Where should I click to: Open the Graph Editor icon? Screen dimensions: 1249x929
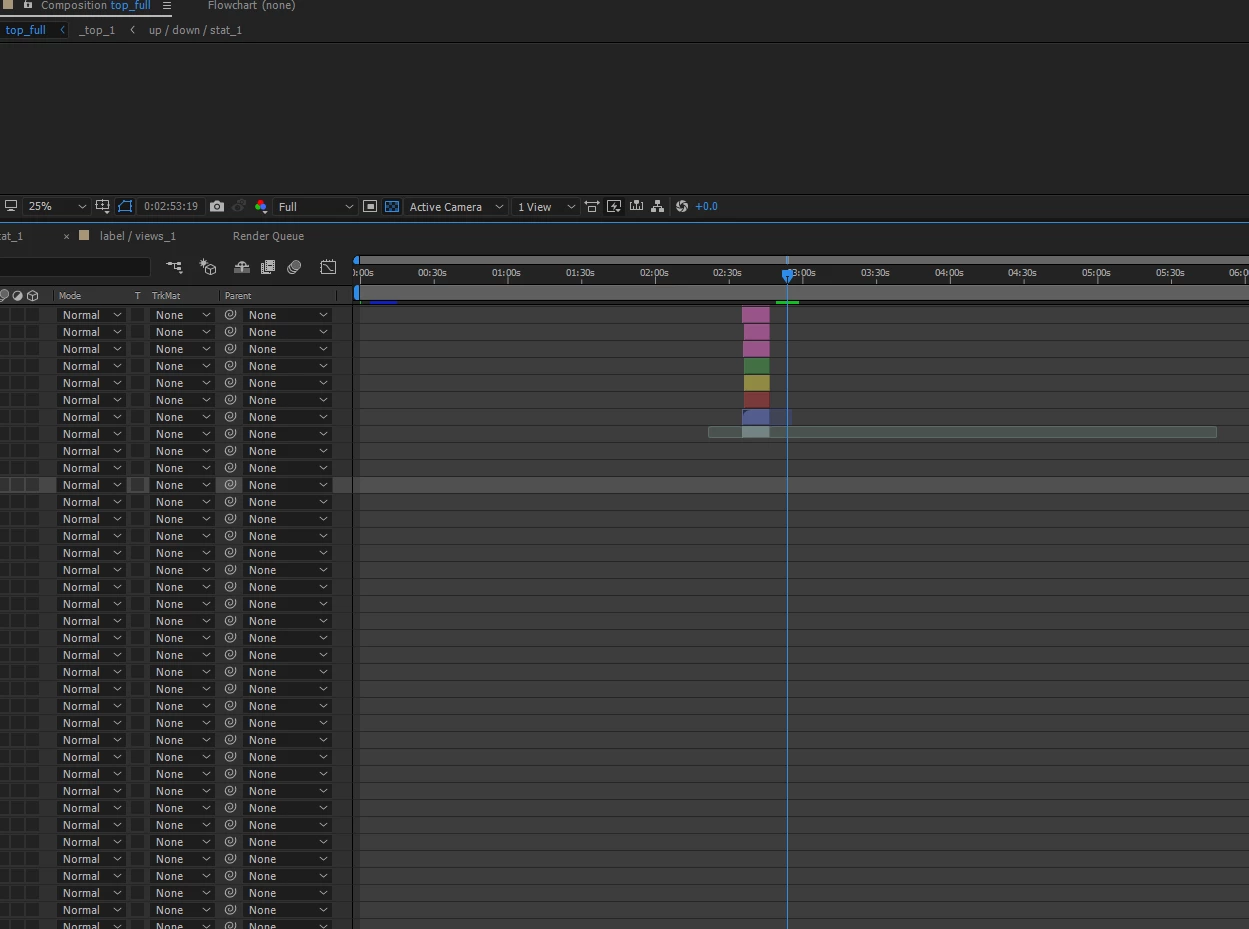click(328, 267)
